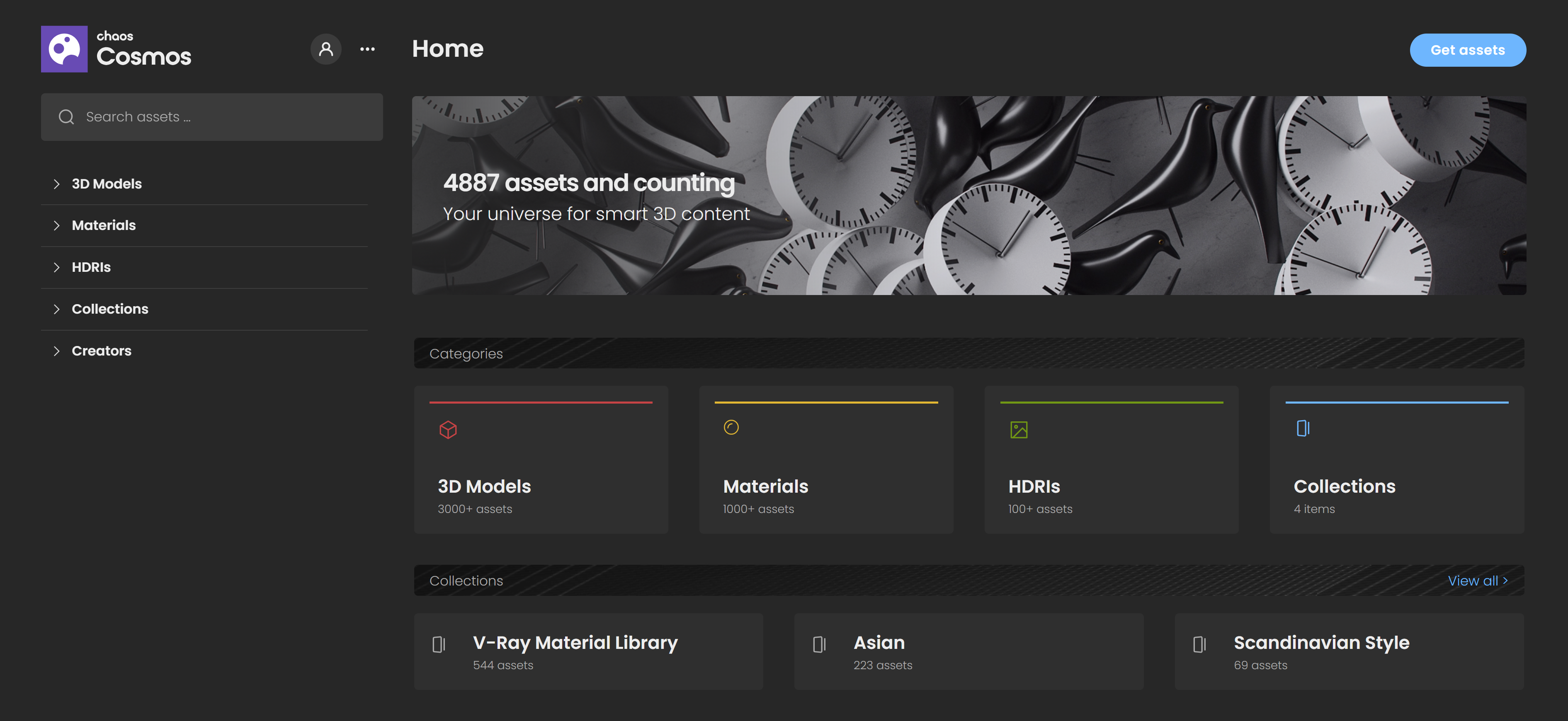This screenshot has width=1568, height=721.
Task: Click the Categories section header
Action: click(x=969, y=353)
